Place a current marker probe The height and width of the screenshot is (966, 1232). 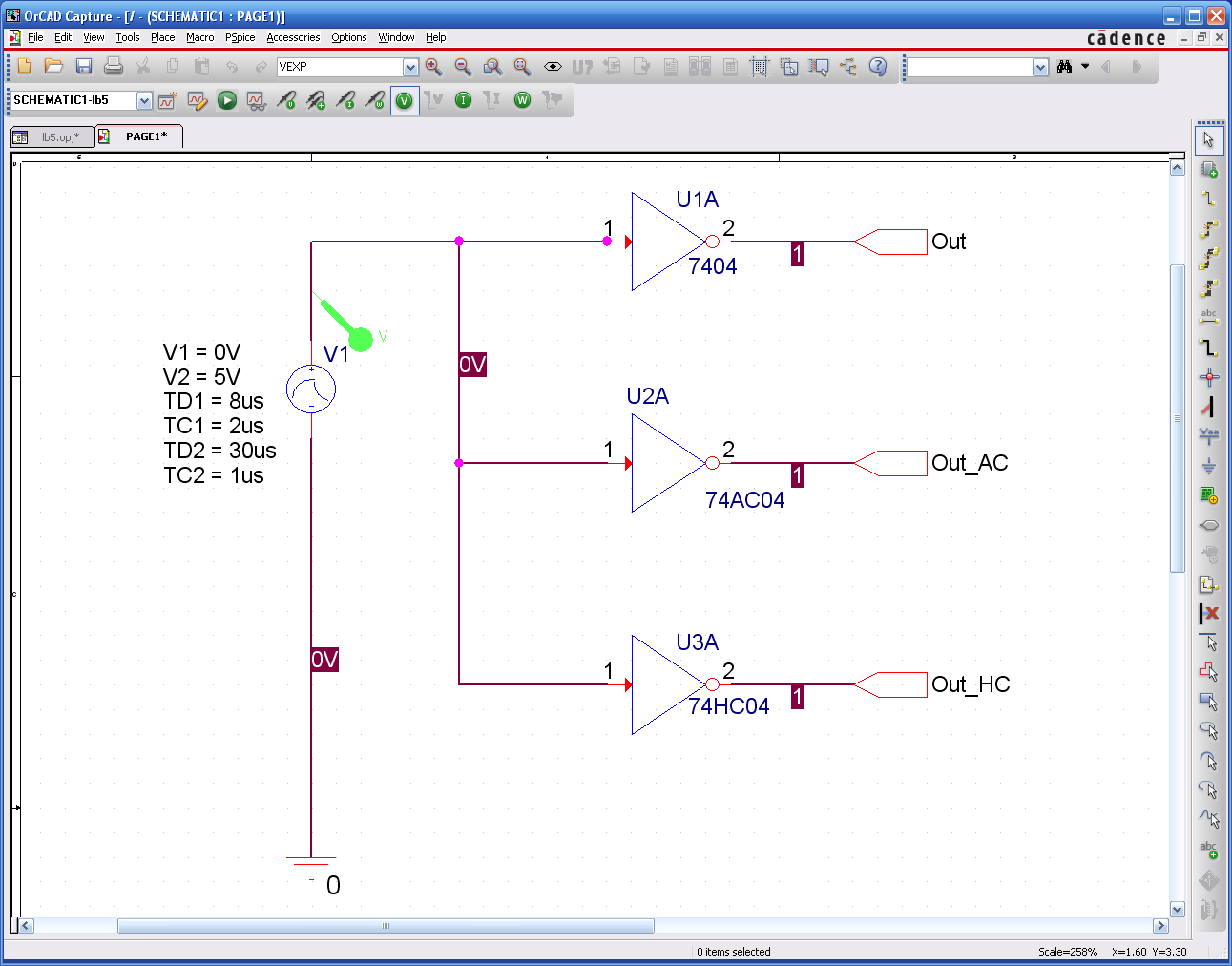(345, 100)
